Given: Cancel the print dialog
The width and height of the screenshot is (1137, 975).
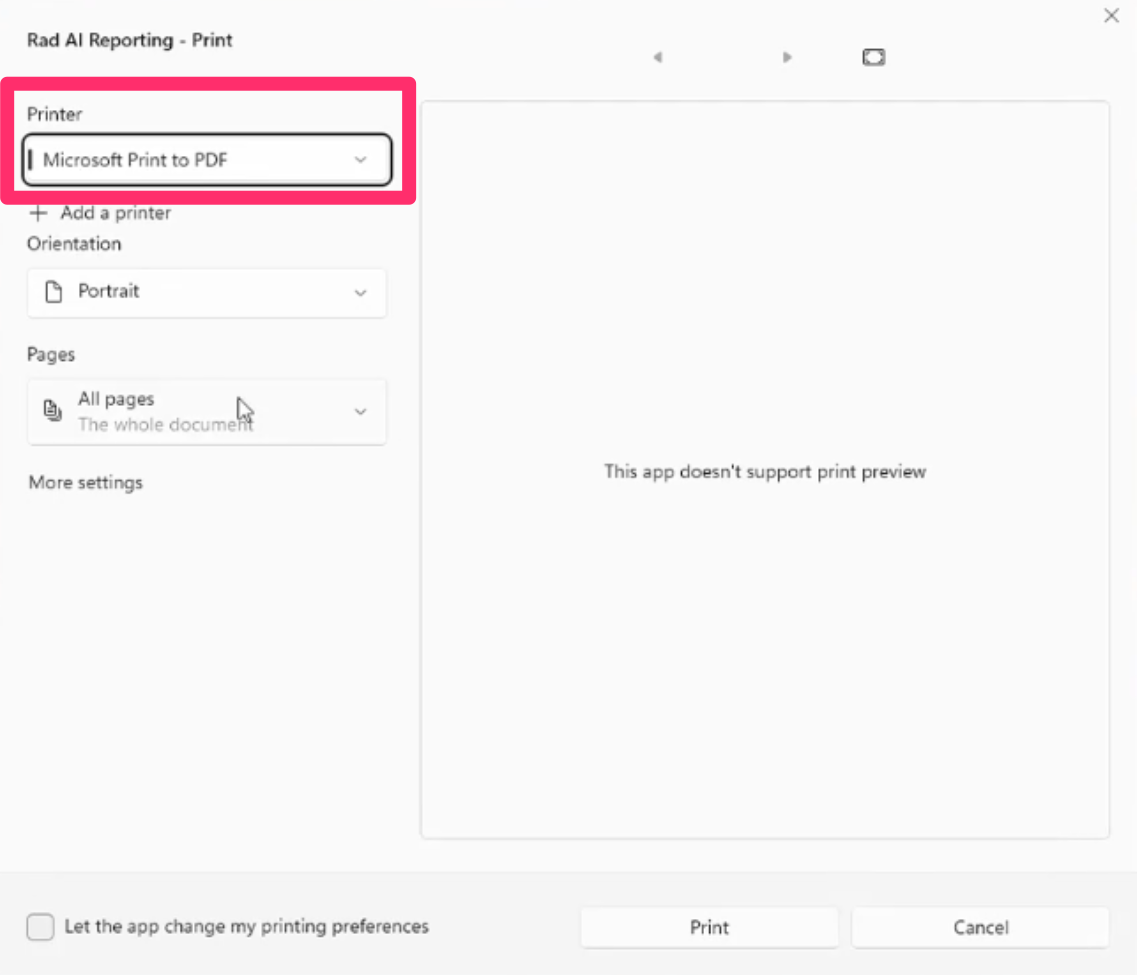Looking at the screenshot, I should coord(980,927).
